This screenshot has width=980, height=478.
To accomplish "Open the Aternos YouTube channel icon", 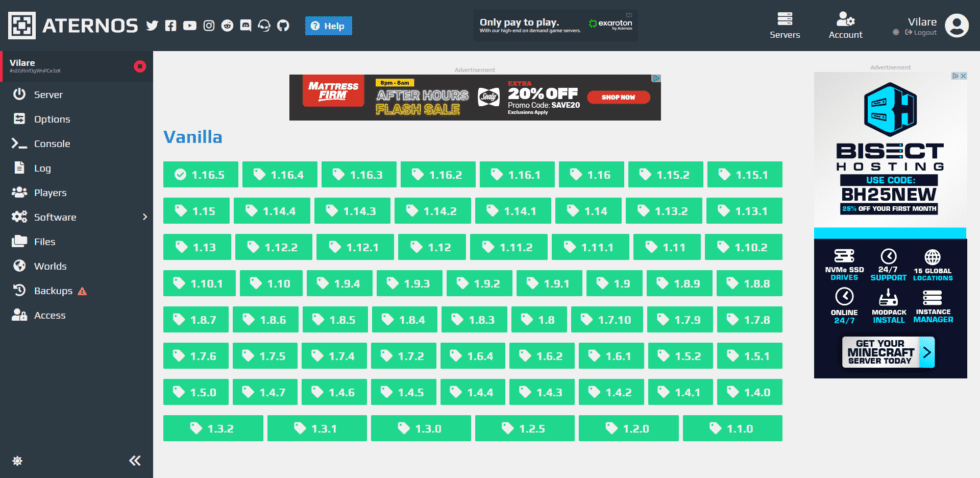I will [189, 26].
